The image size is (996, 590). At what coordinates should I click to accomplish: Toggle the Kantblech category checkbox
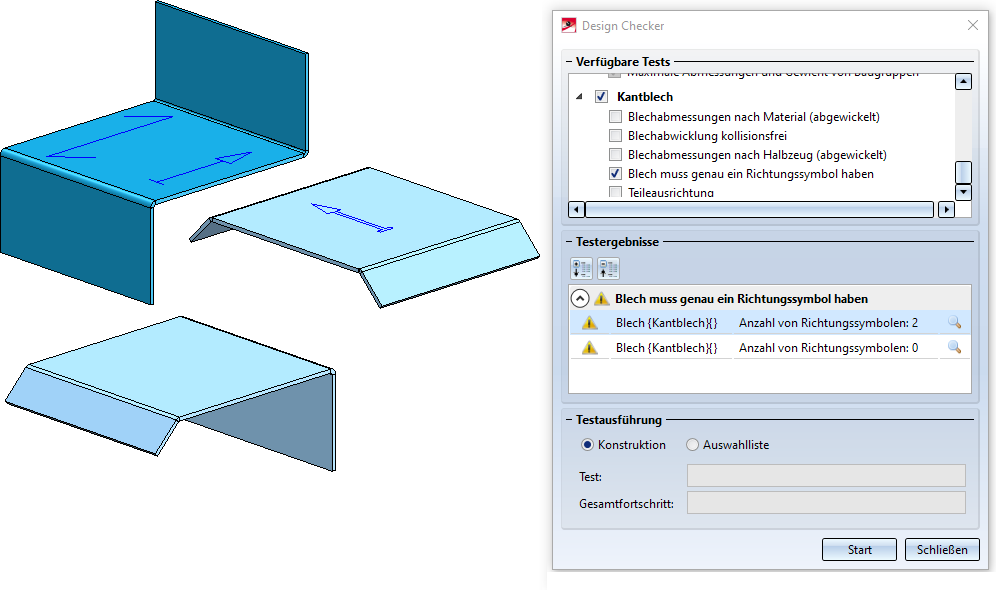(602, 97)
